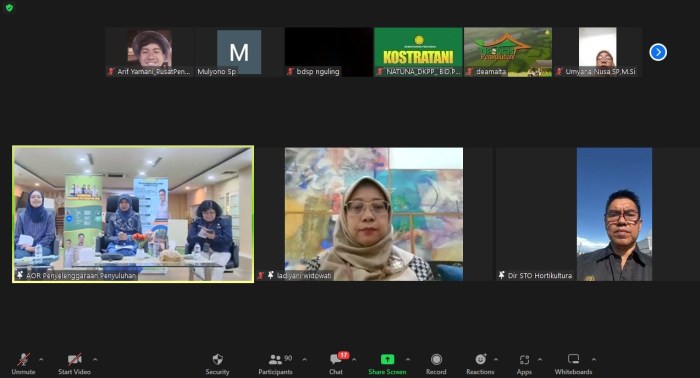Select Mulyono Sp participant tile

(x=239, y=52)
